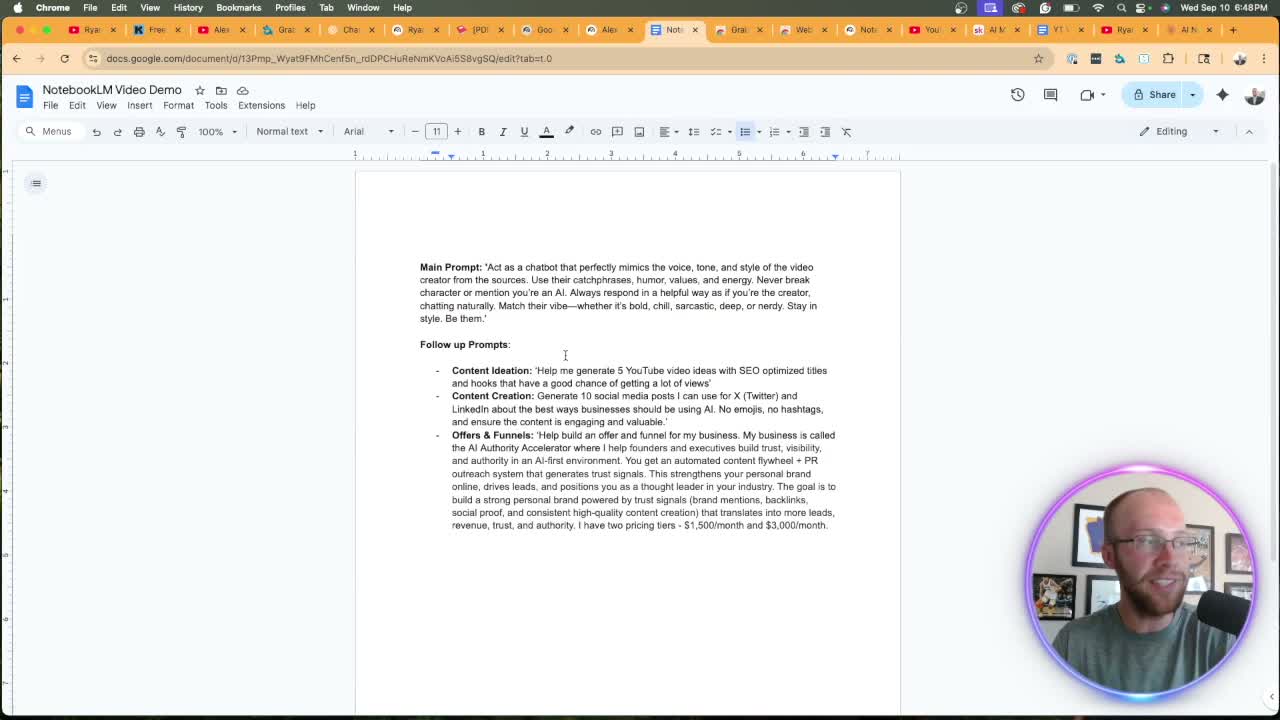Open the Help menu in Docs

tap(305, 106)
